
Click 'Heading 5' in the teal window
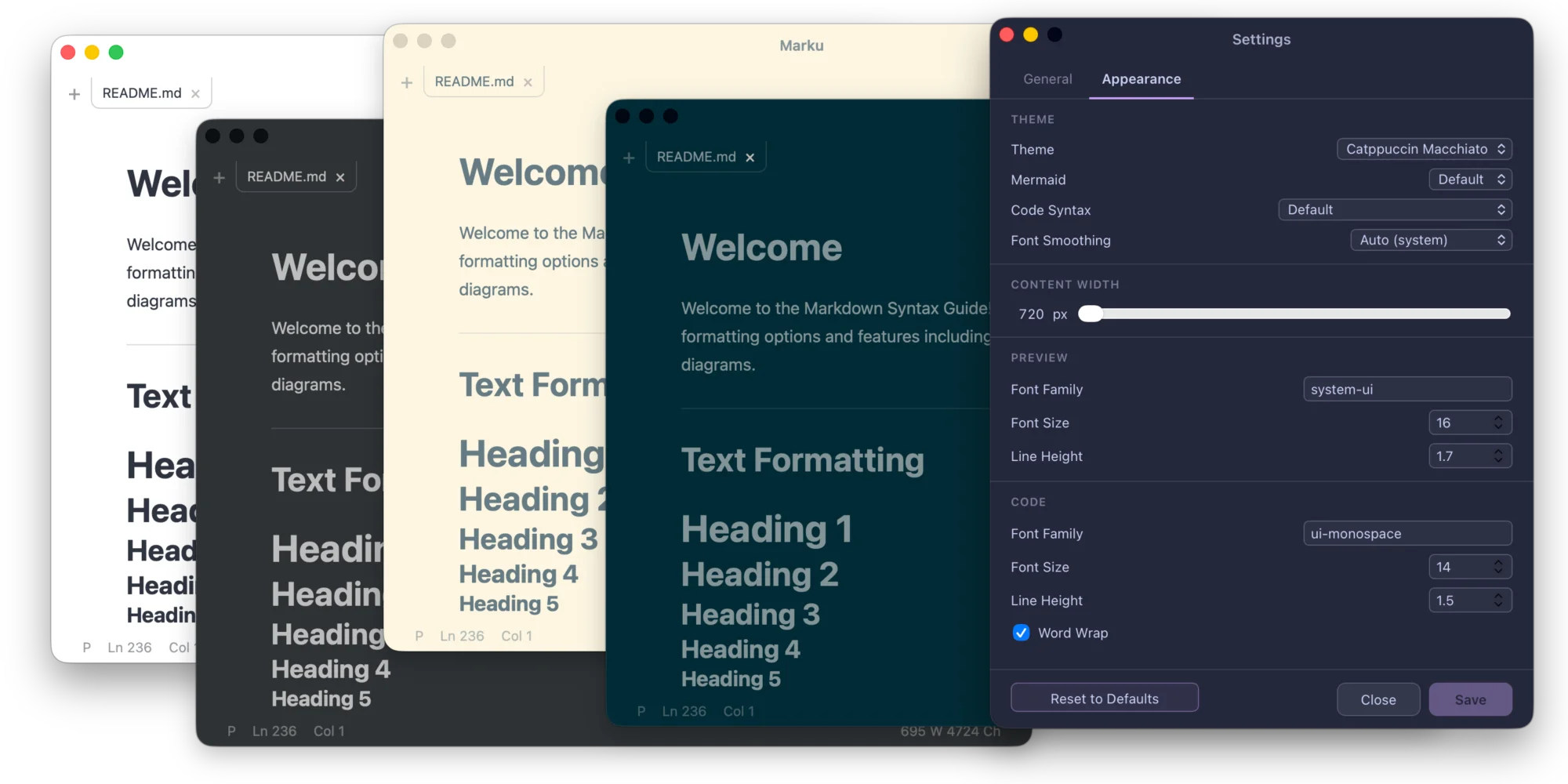(x=731, y=679)
